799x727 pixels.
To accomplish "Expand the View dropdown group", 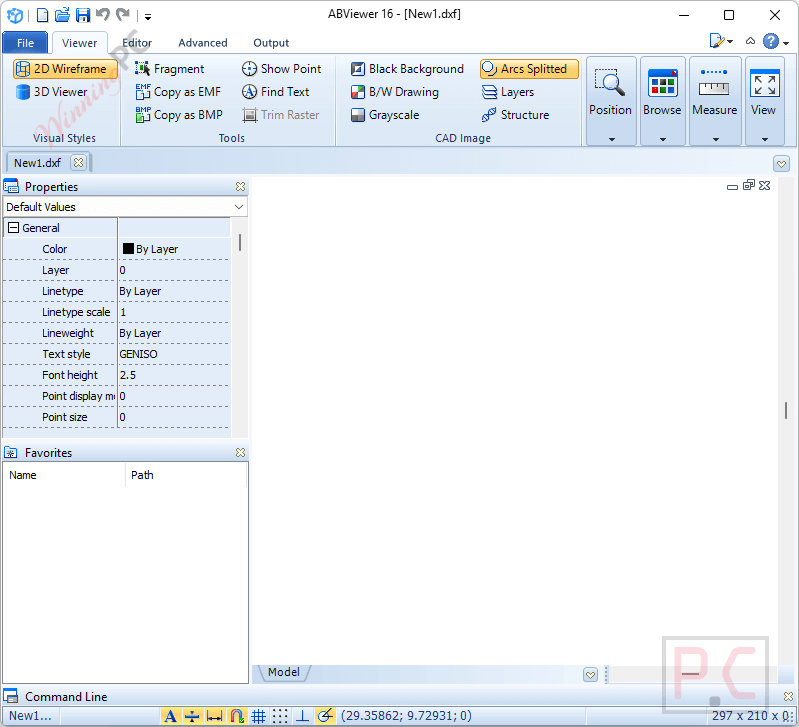I will point(764,101).
